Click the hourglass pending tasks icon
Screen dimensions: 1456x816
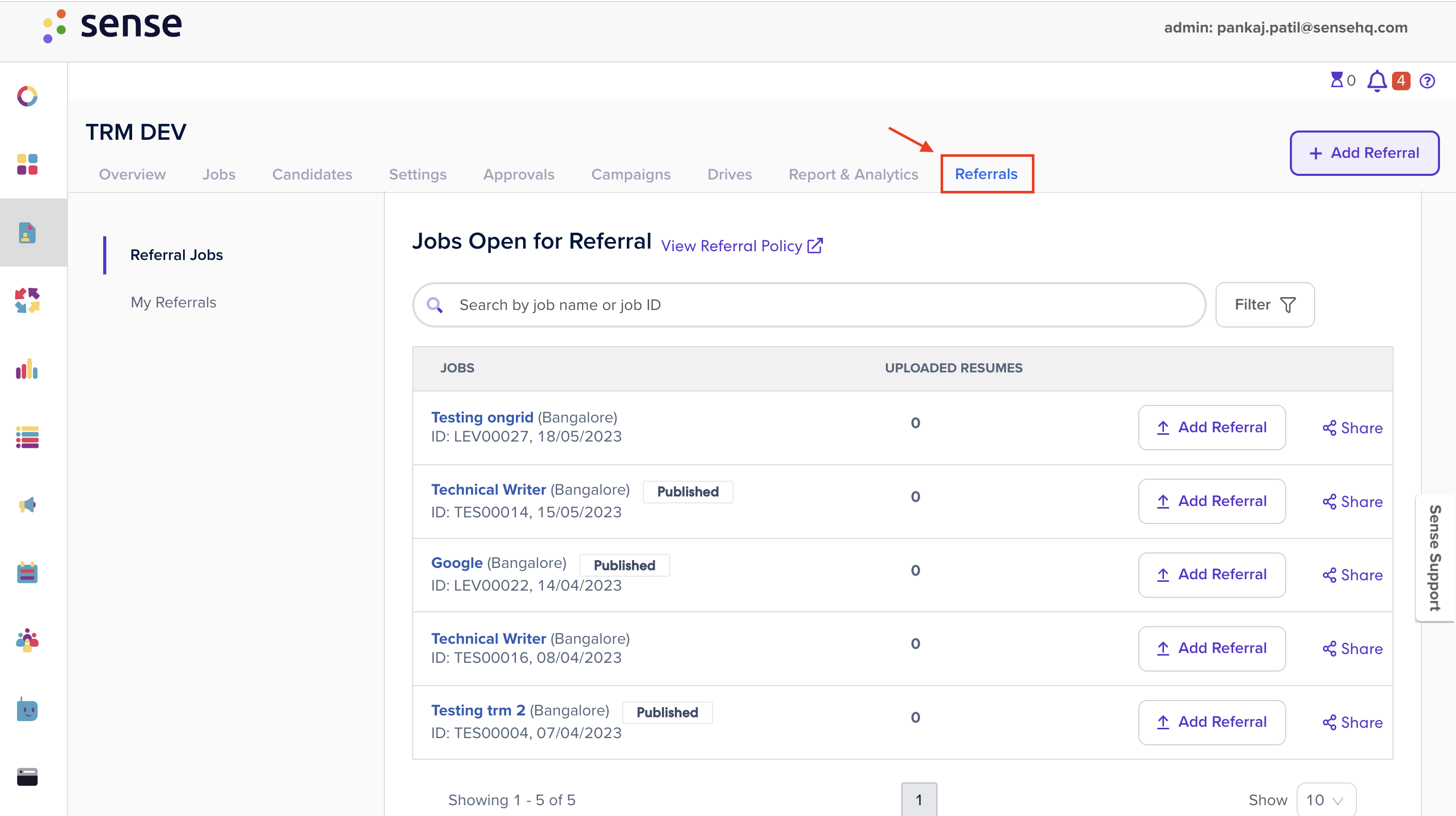[1337, 80]
